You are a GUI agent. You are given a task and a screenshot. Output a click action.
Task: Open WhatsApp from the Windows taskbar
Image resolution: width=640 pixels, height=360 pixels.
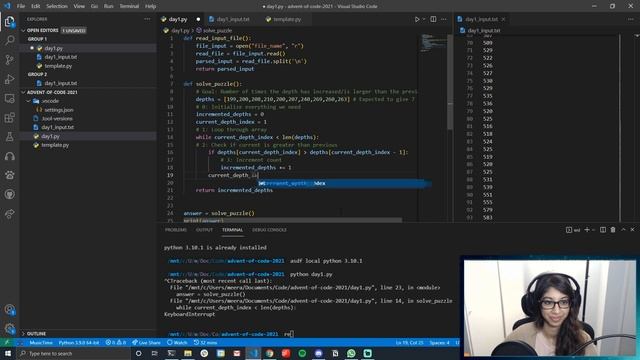(x=351, y=353)
